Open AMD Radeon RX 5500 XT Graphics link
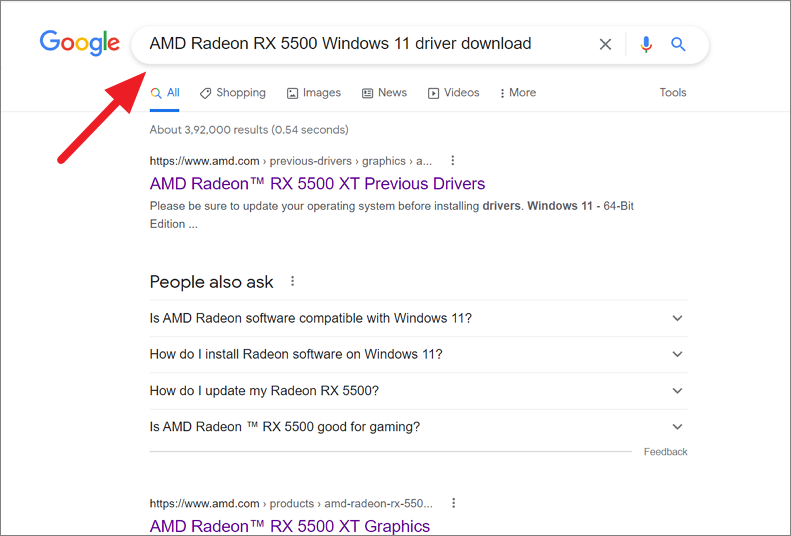791x536 pixels. coord(290,526)
